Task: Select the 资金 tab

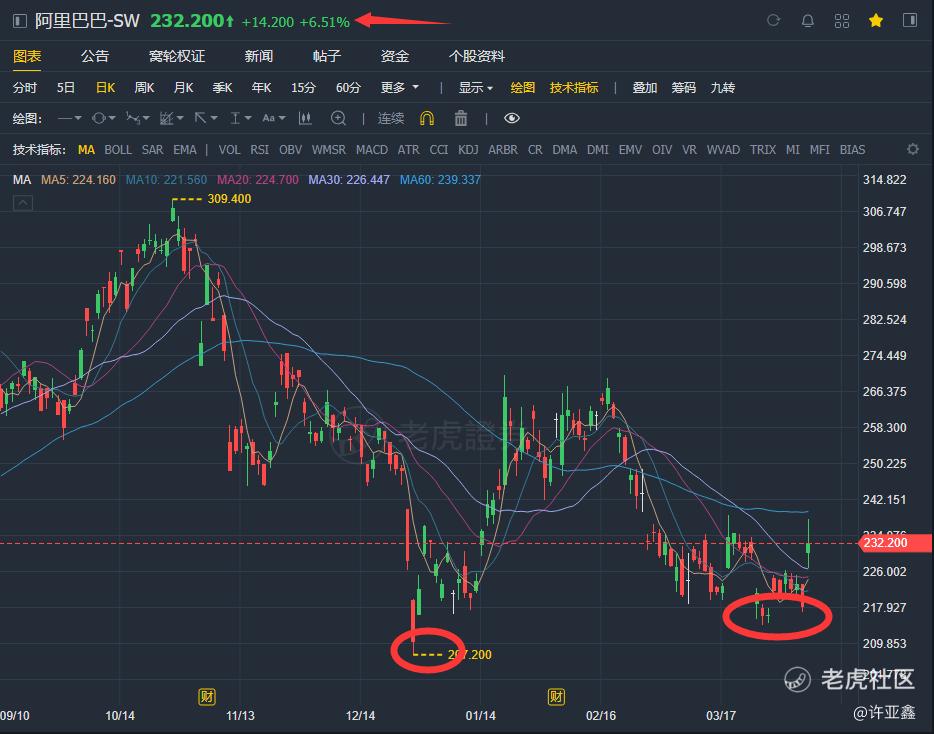Action: pos(395,57)
